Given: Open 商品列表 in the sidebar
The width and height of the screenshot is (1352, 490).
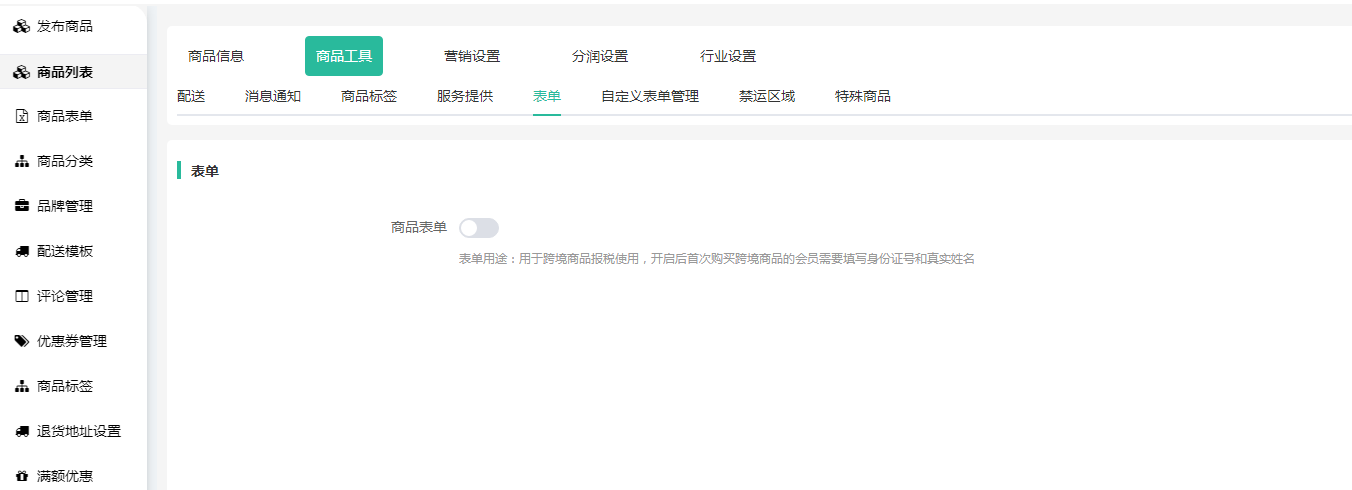Looking at the screenshot, I should 65,72.
